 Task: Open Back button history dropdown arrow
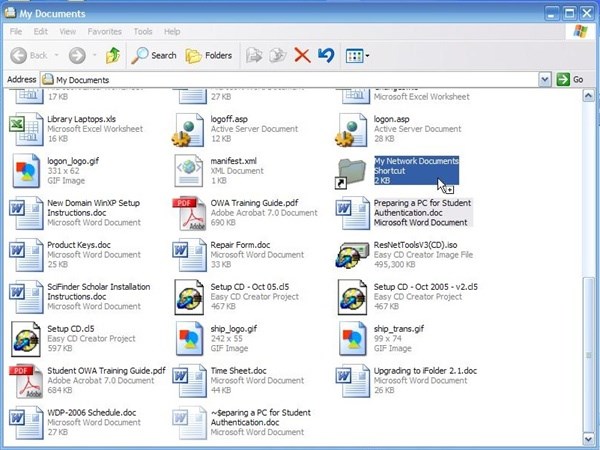click(56, 55)
